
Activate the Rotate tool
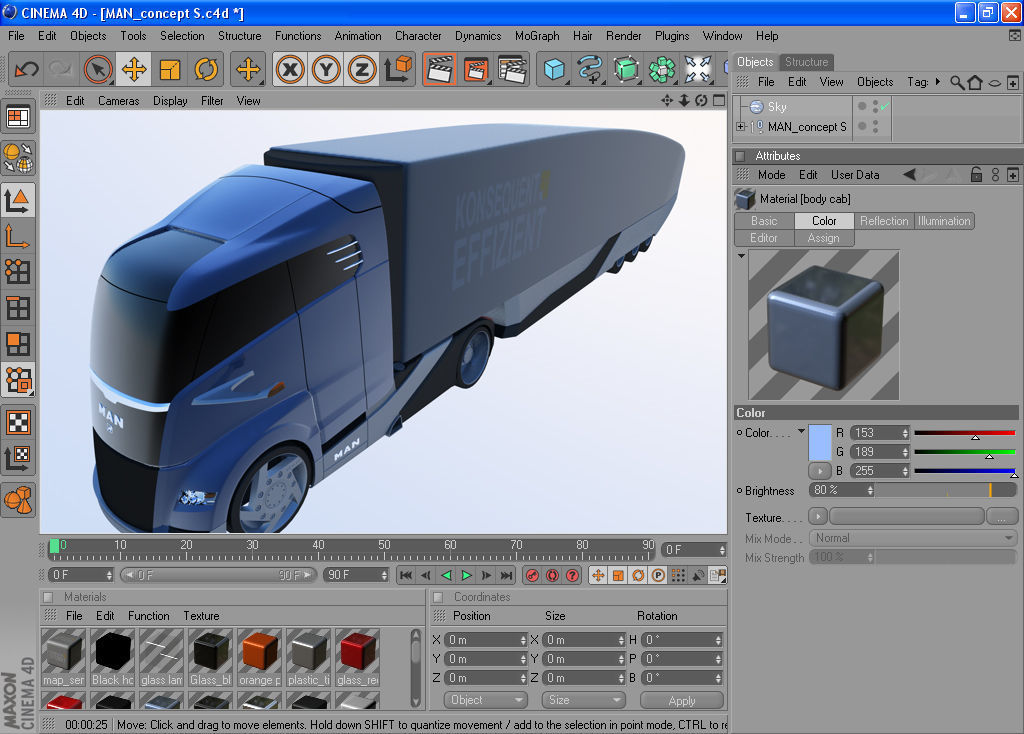[x=206, y=69]
